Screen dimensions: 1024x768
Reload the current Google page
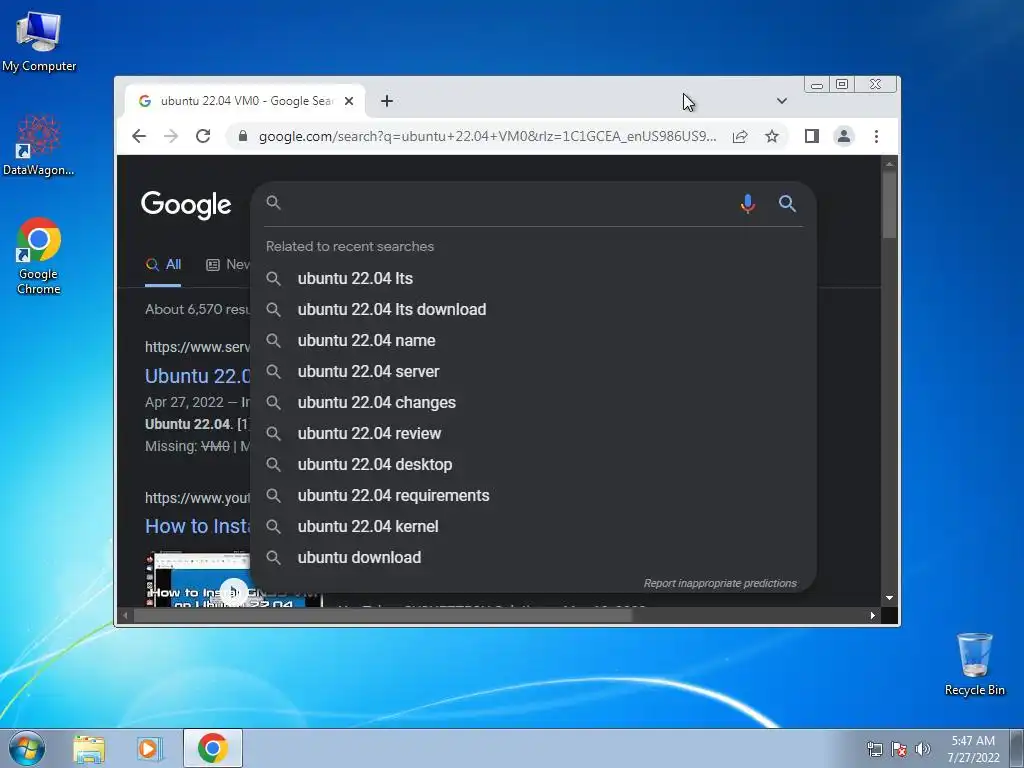(203, 136)
